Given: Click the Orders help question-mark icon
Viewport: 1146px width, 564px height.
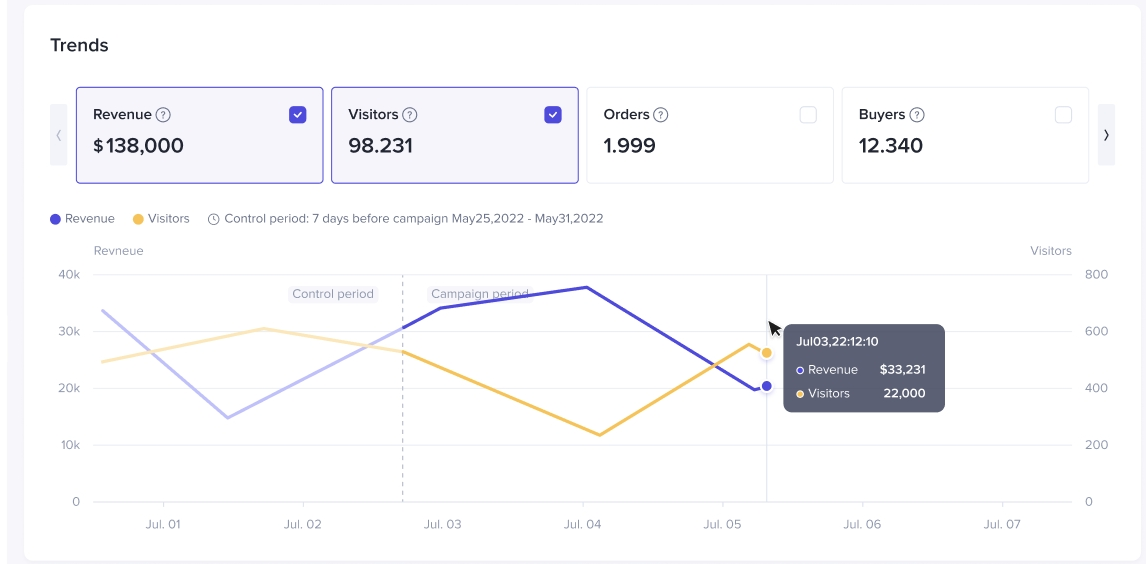Looking at the screenshot, I should 661,115.
